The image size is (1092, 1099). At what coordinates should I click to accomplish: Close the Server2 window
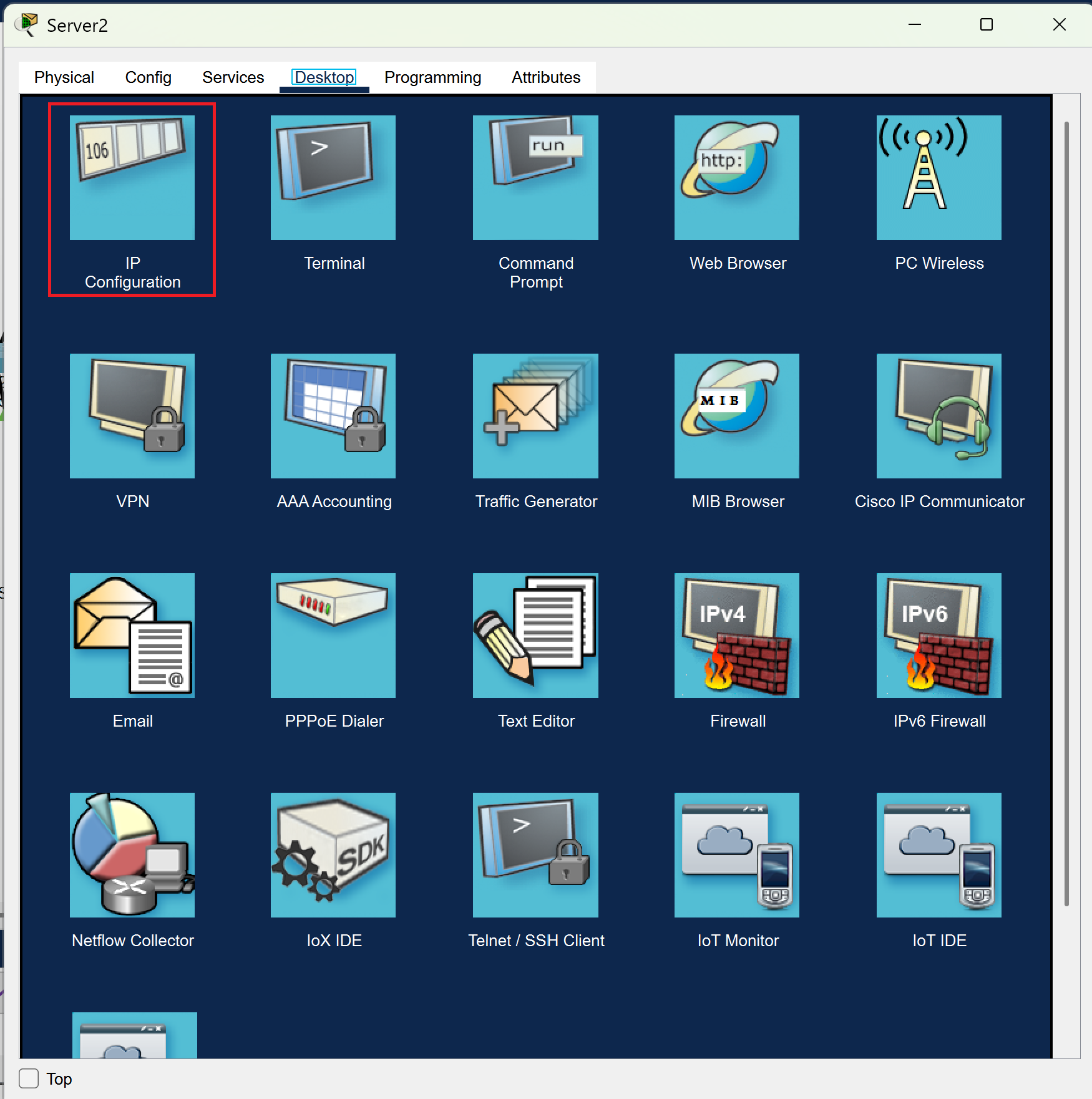click(x=1060, y=24)
